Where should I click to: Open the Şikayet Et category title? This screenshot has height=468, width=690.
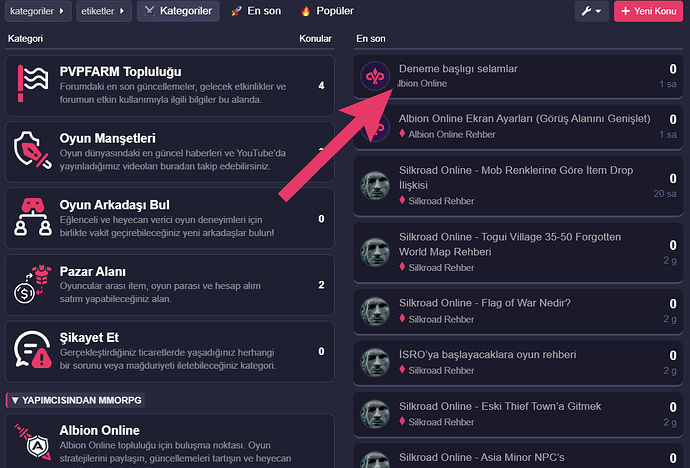pos(89,337)
